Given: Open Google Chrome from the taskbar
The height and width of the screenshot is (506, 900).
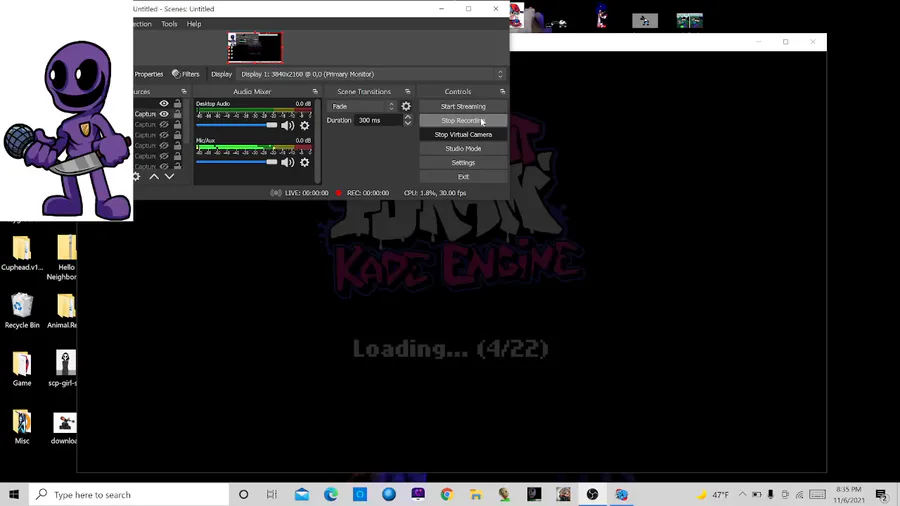Looking at the screenshot, I should (447, 494).
